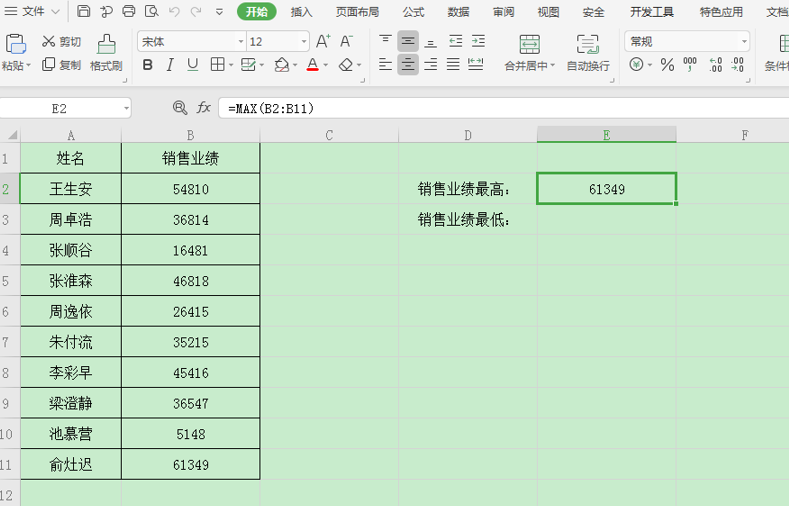Image resolution: width=789 pixels, height=506 pixels.
Task: Select cell containing 销售业绩最低：
Action: pos(468,219)
